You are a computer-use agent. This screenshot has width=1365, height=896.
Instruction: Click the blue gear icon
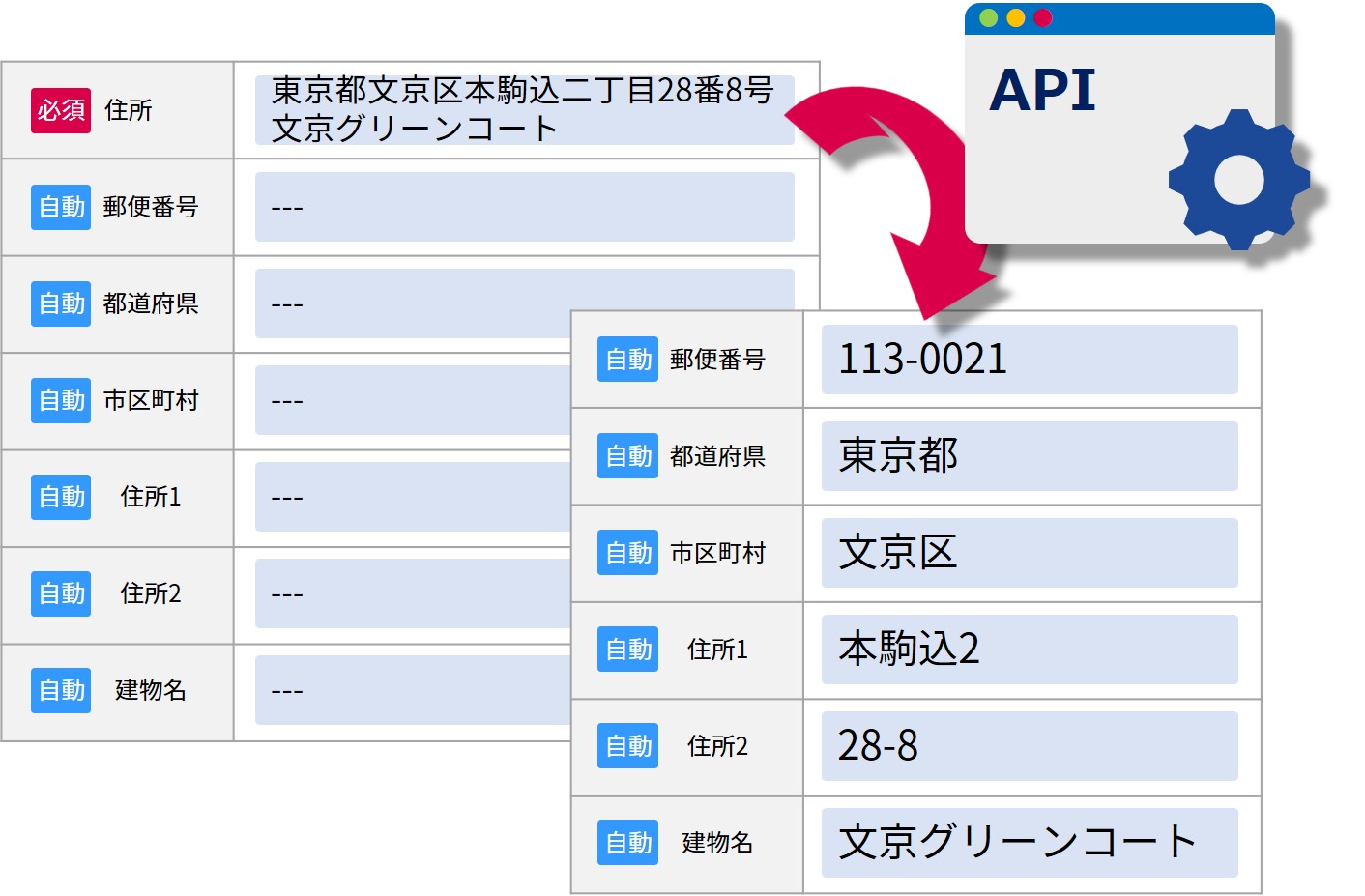[1238, 180]
